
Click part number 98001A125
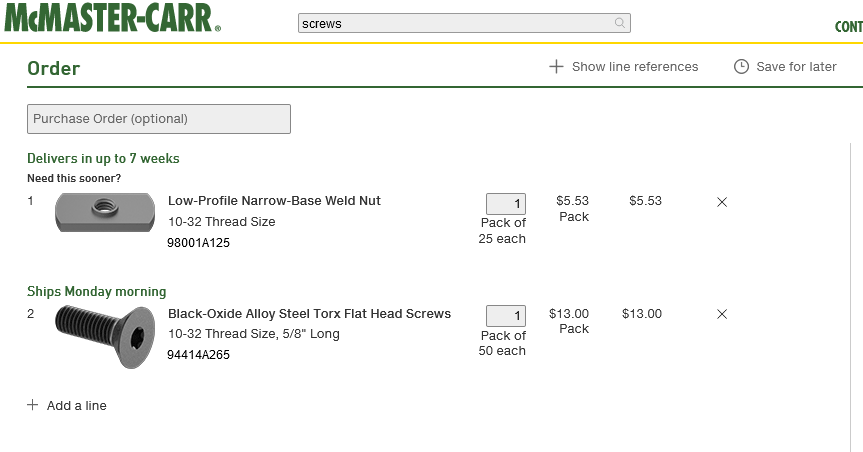pyautogui.click(x=199, y=243)
